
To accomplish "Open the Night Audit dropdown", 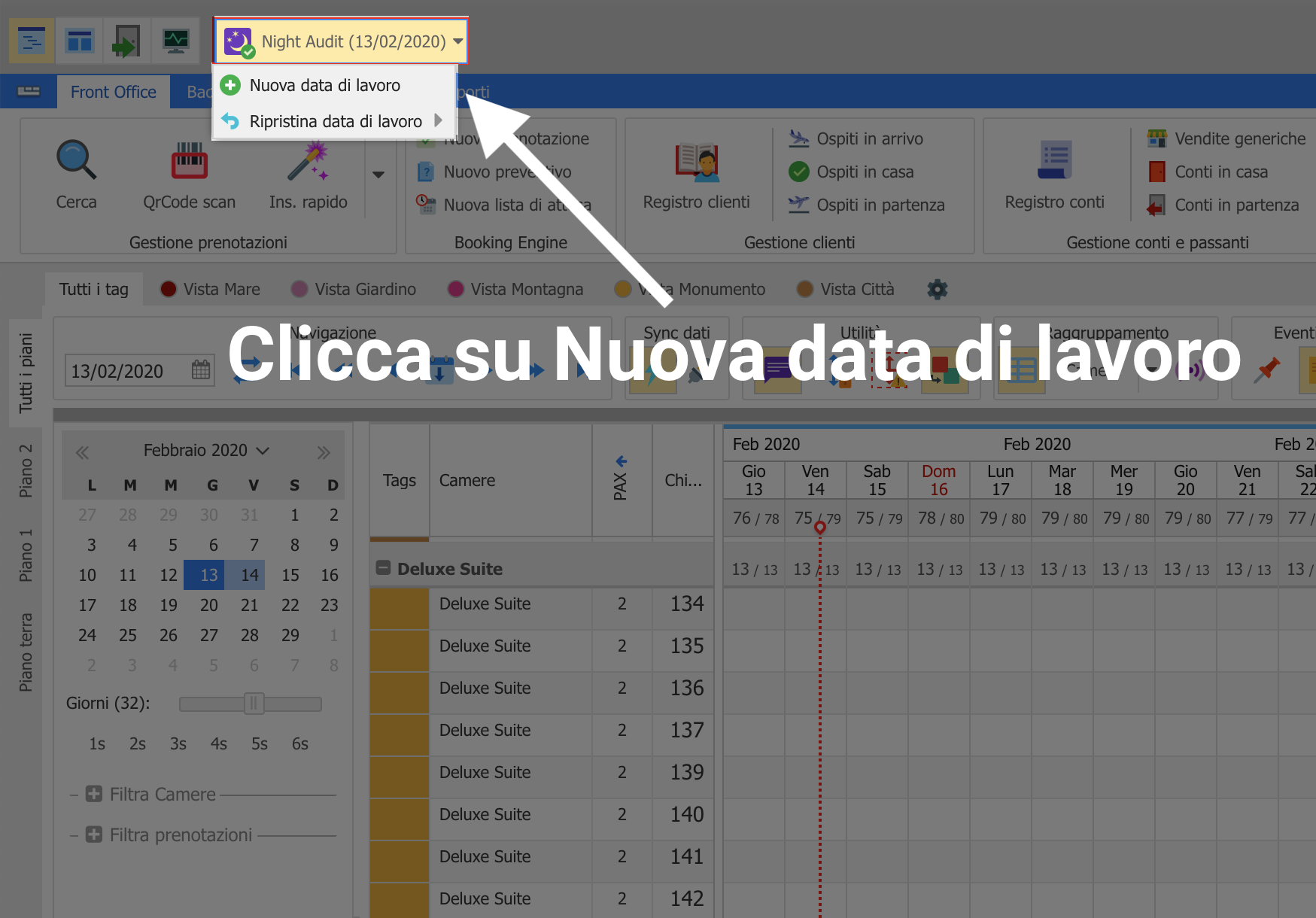I will click(x=342, y=41).
